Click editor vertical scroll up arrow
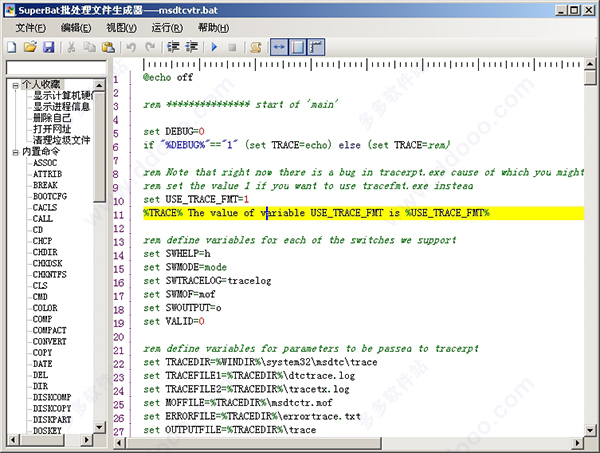Viewport: 600px width, 453px height. (590, 64)
